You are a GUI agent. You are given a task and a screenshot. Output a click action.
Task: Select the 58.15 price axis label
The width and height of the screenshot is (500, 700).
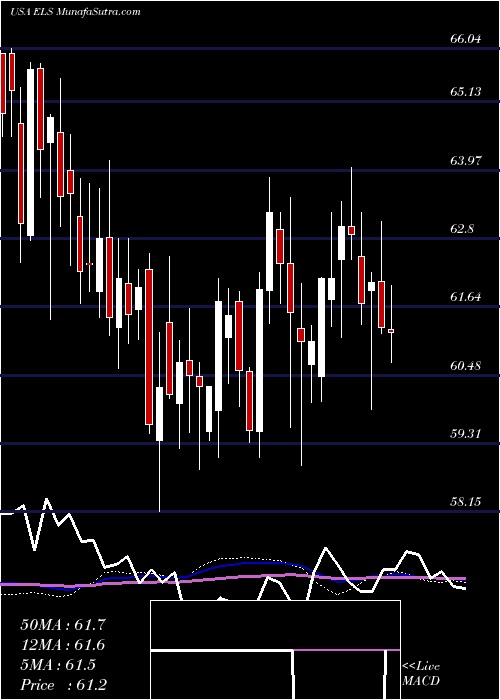tap(466, 502)
